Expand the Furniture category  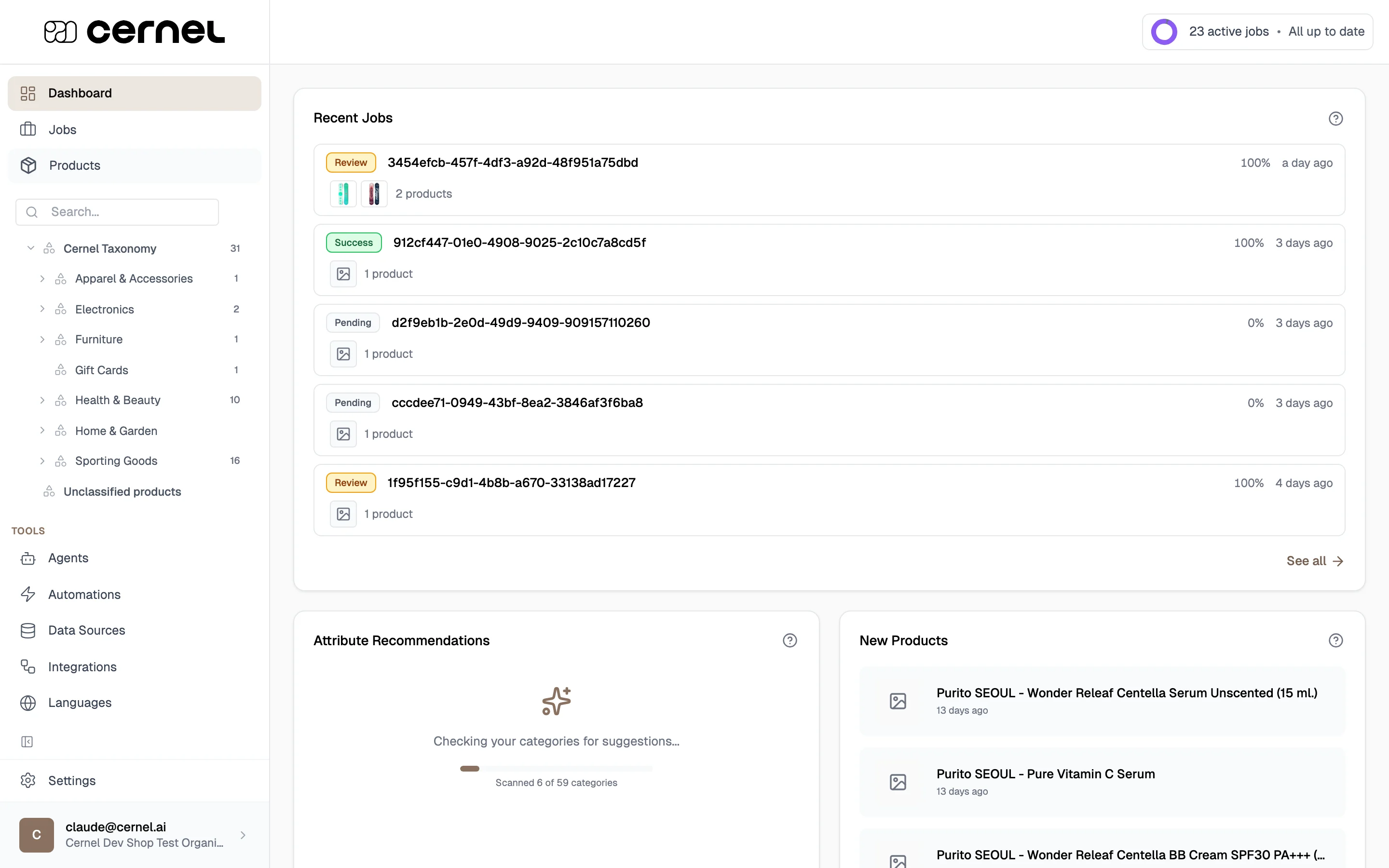point(42,339)
